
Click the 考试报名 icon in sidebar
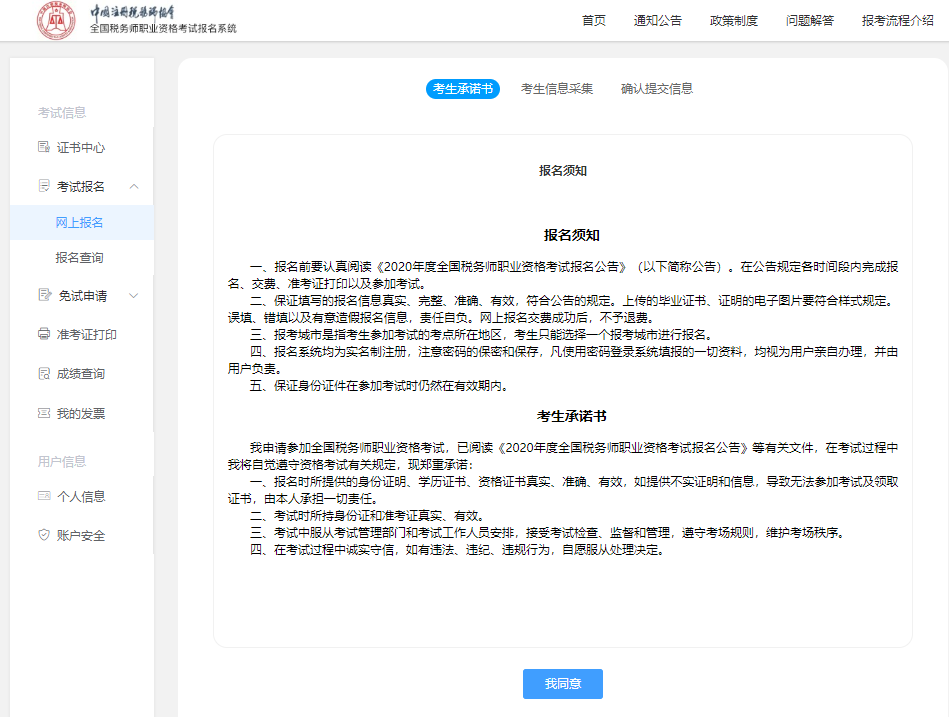43,187
